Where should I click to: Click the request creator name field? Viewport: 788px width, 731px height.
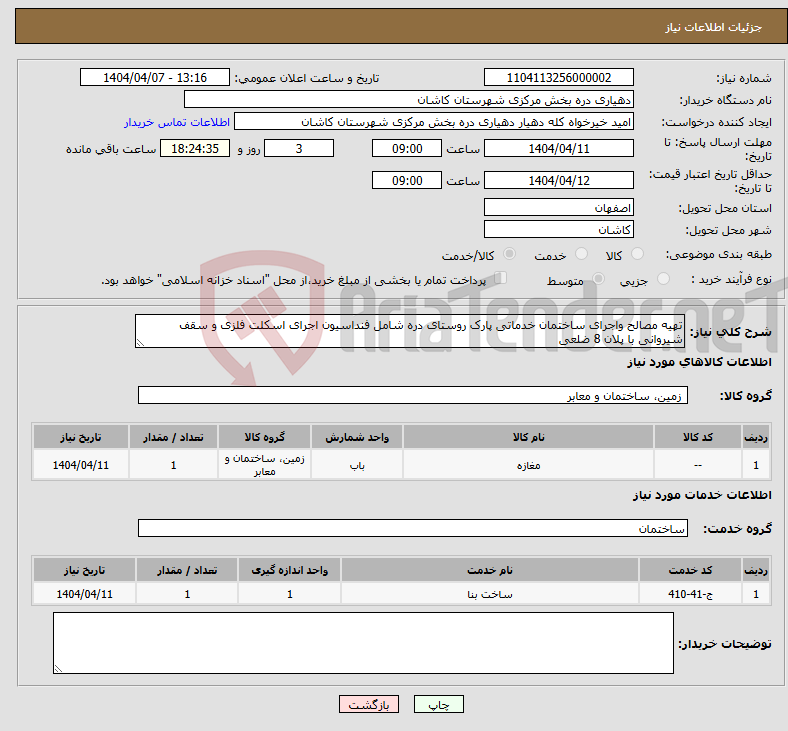[x=434, y=122]
